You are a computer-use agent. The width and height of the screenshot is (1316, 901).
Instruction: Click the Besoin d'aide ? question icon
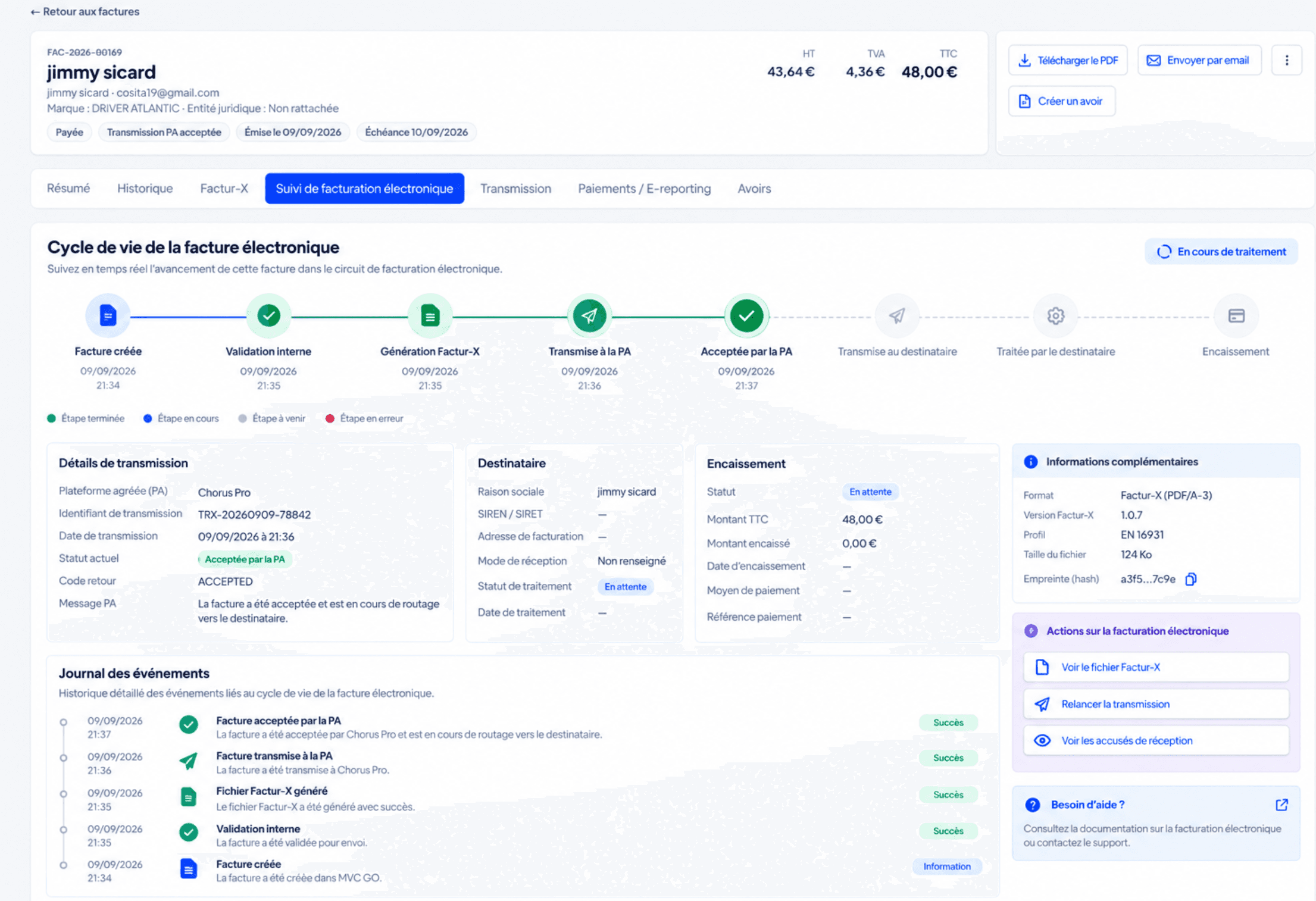(x=1032, y=805)
